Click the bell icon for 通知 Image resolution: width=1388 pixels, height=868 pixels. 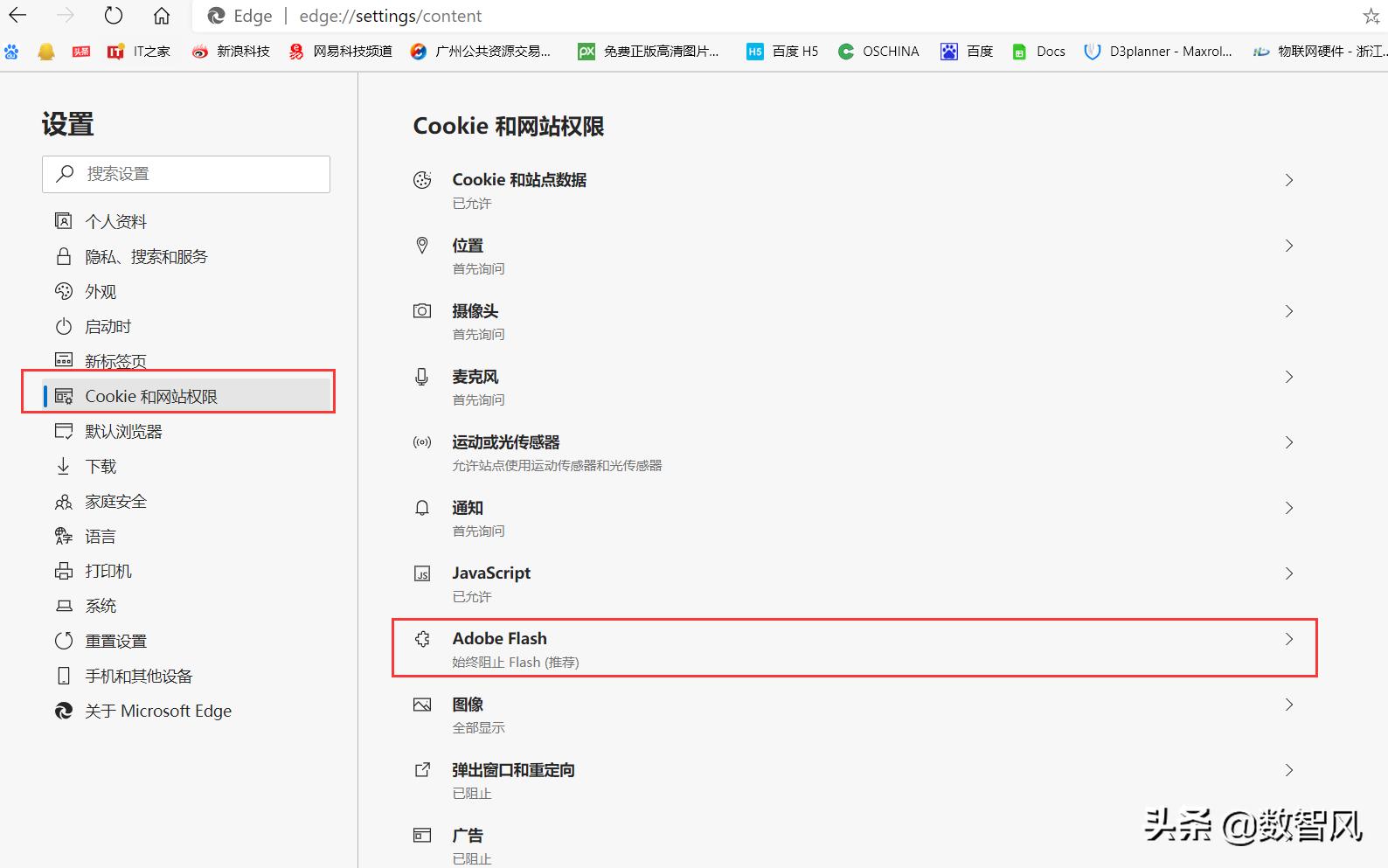click(x=422, y=508)
